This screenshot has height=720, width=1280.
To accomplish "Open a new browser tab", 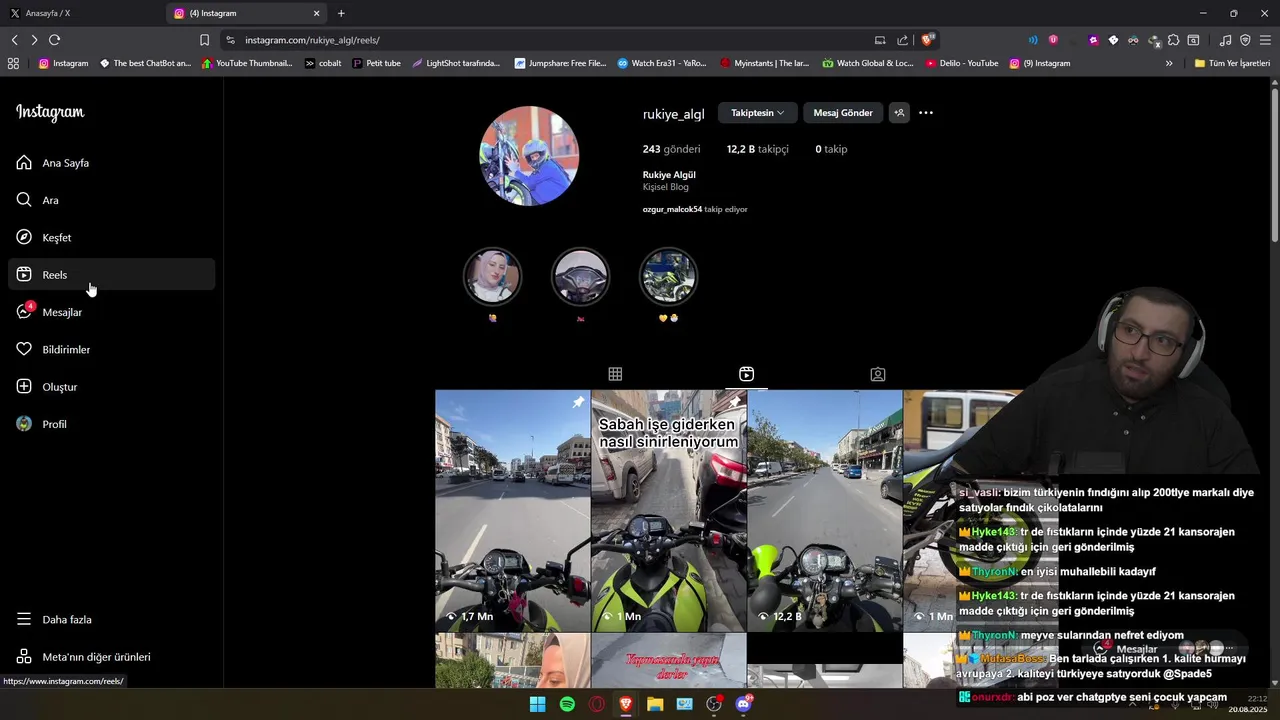I will [x=341, y=13].
